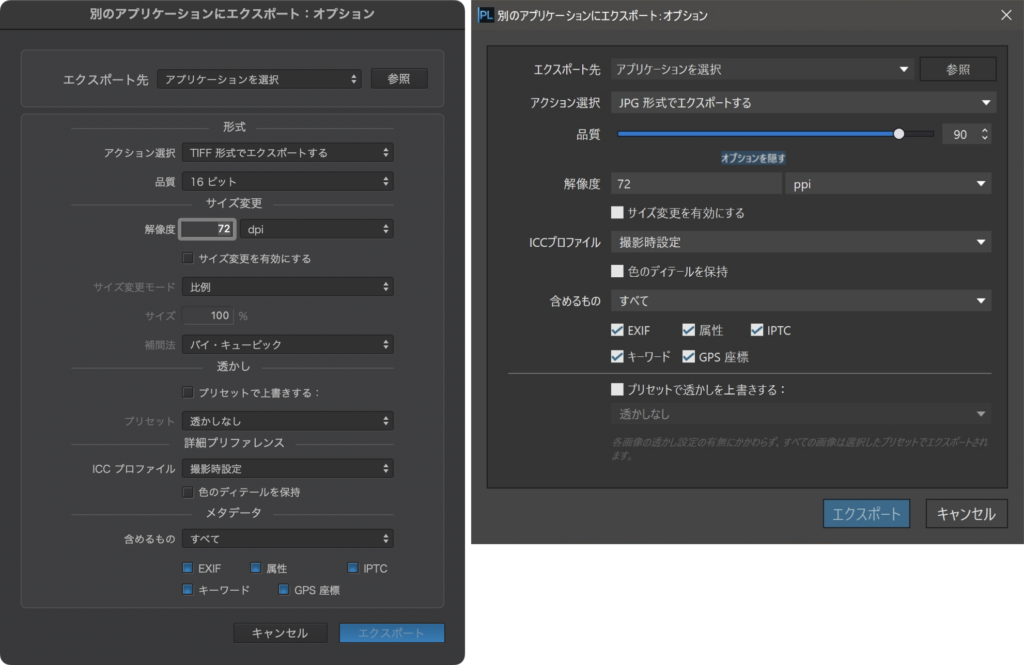Click キャンセル button in left dialog
The width and height of the screenshot is (1024, 665).
(280, 632)
